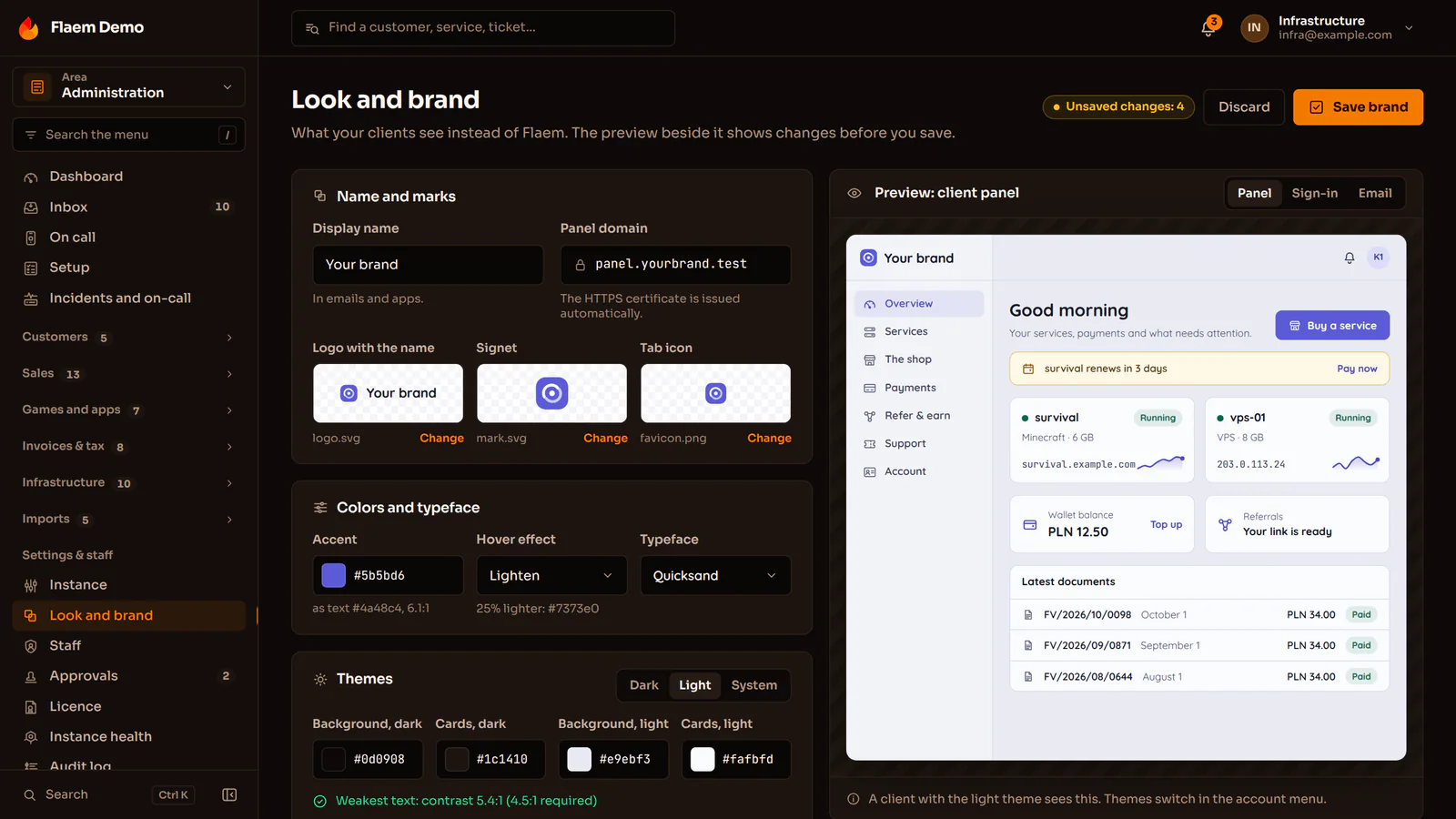Click the On call sidebar icon
Viewport: 1456px width, 819px height.
[x=31, y=238]
